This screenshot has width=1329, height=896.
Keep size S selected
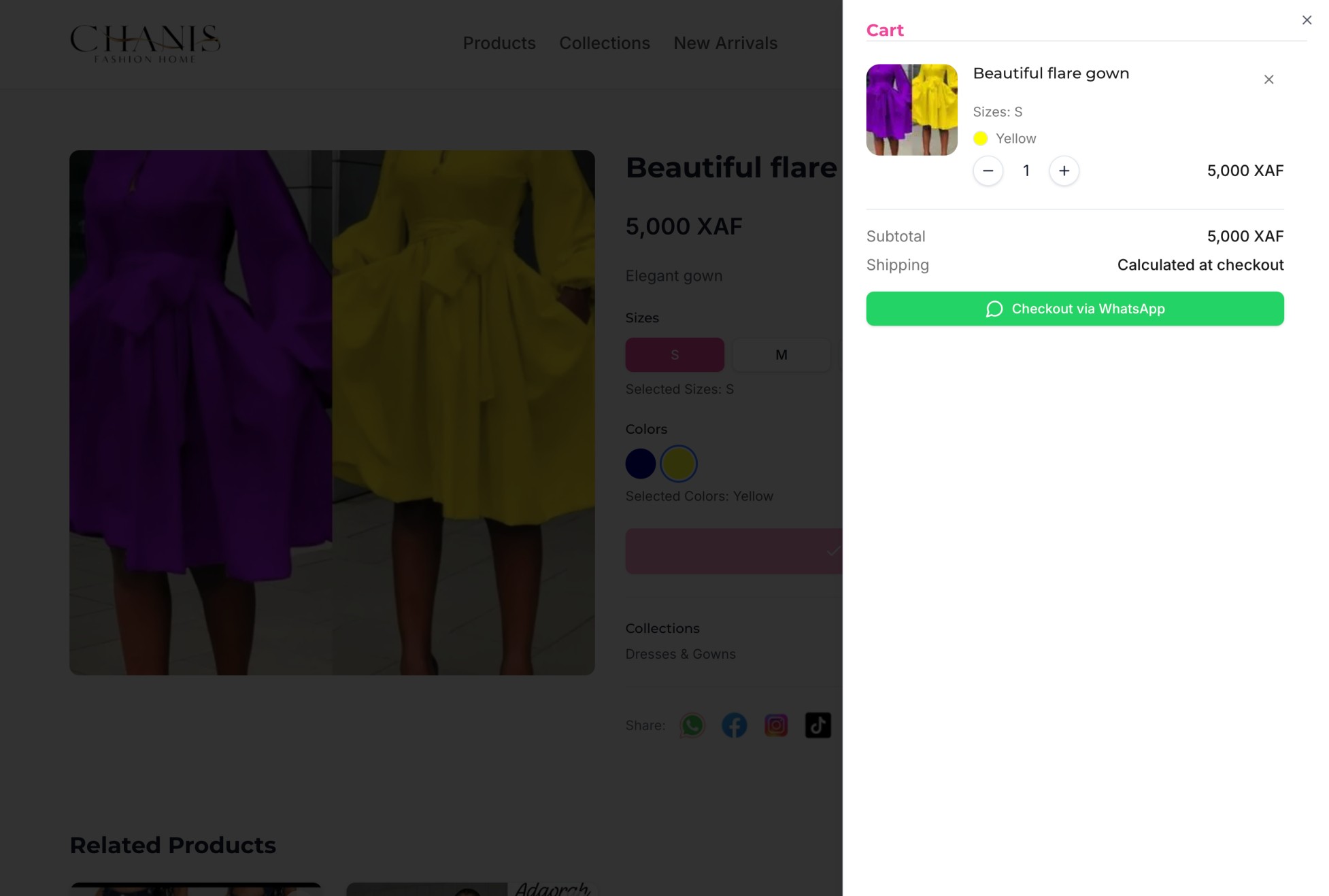[674, 354]
